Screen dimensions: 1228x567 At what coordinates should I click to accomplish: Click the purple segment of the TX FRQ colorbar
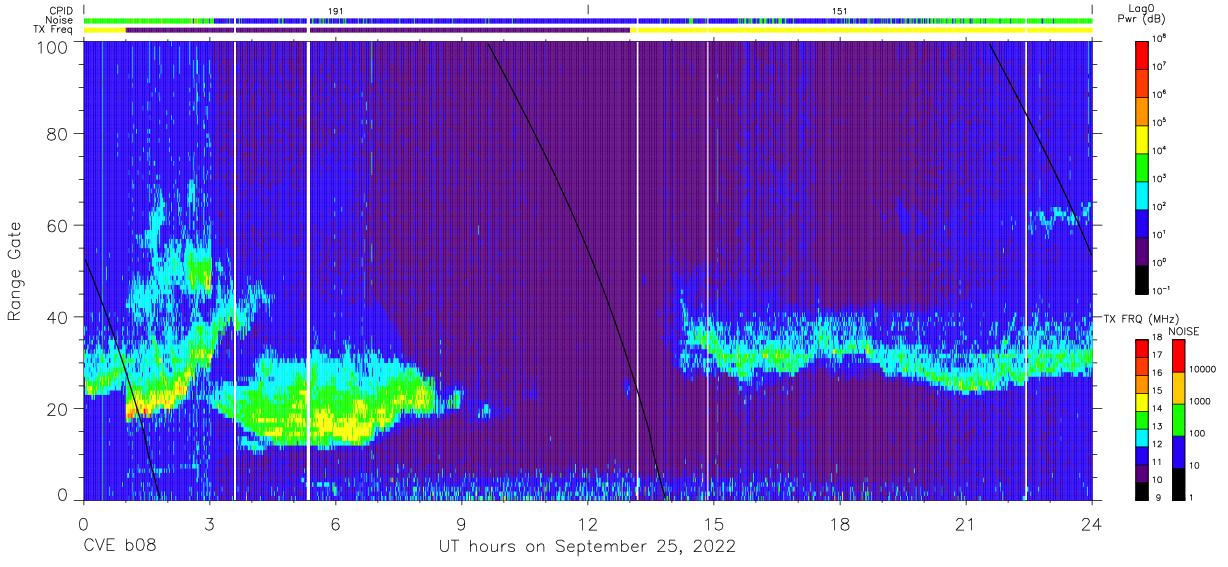coord(1142,472)
